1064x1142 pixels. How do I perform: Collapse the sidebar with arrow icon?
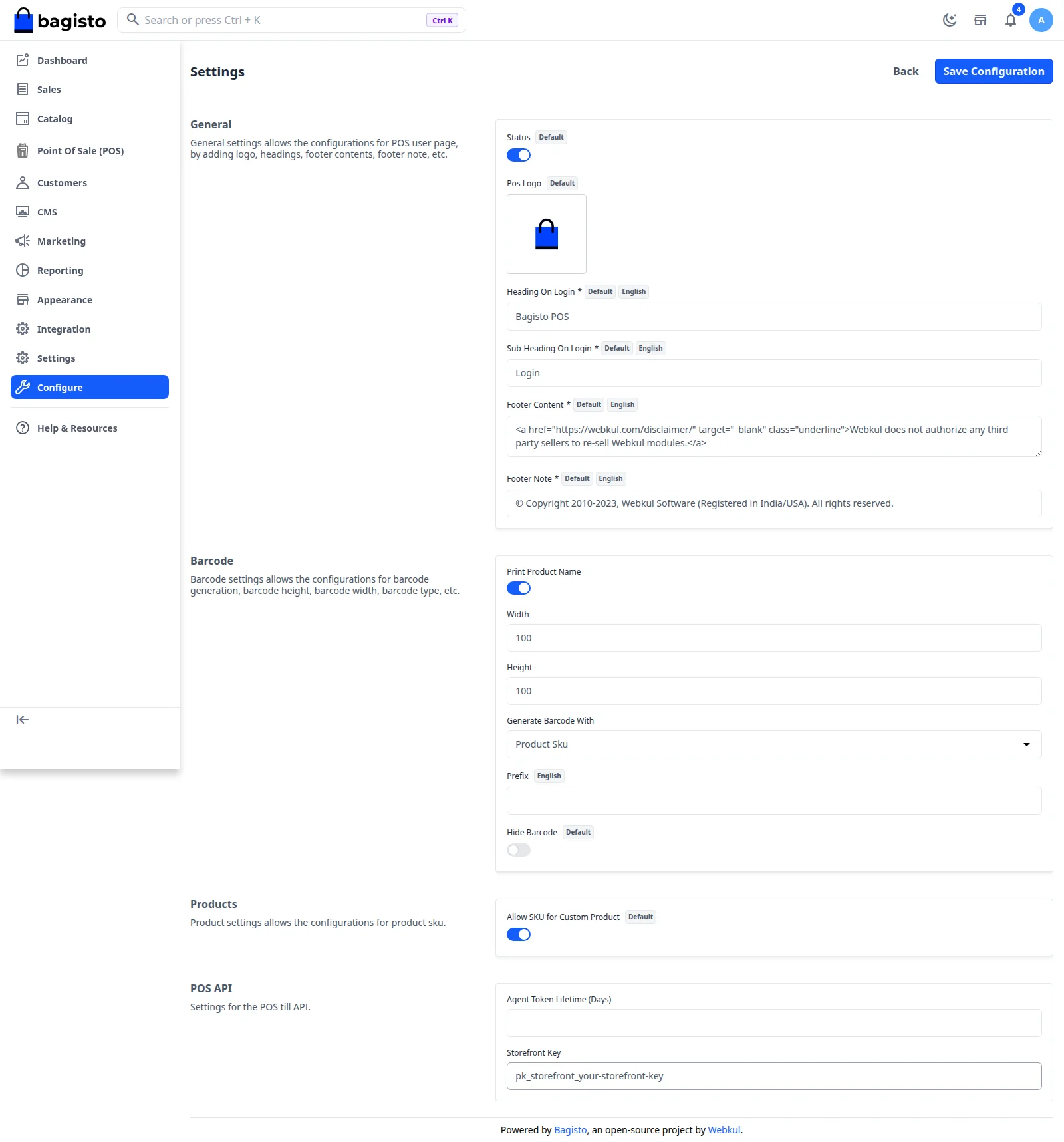23,720
